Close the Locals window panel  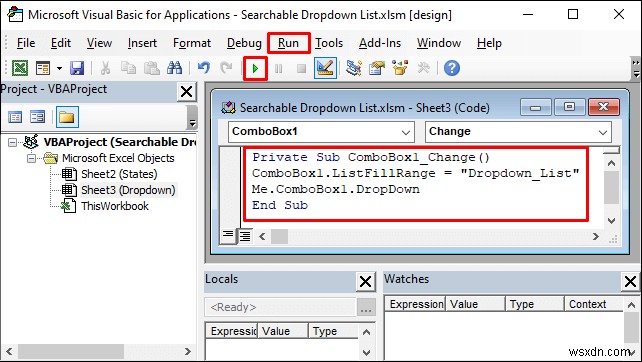[365, 282]
